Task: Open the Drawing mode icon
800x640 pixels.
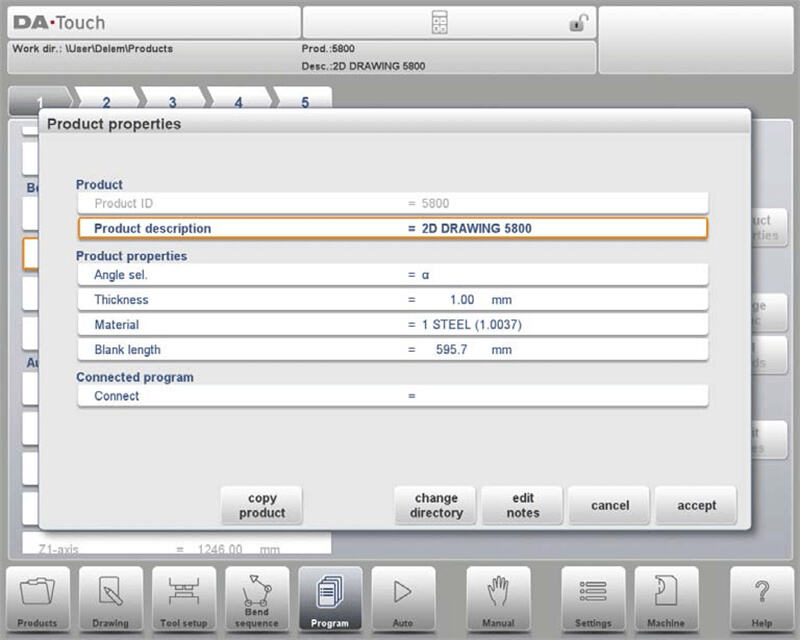Action: point(111,598)
